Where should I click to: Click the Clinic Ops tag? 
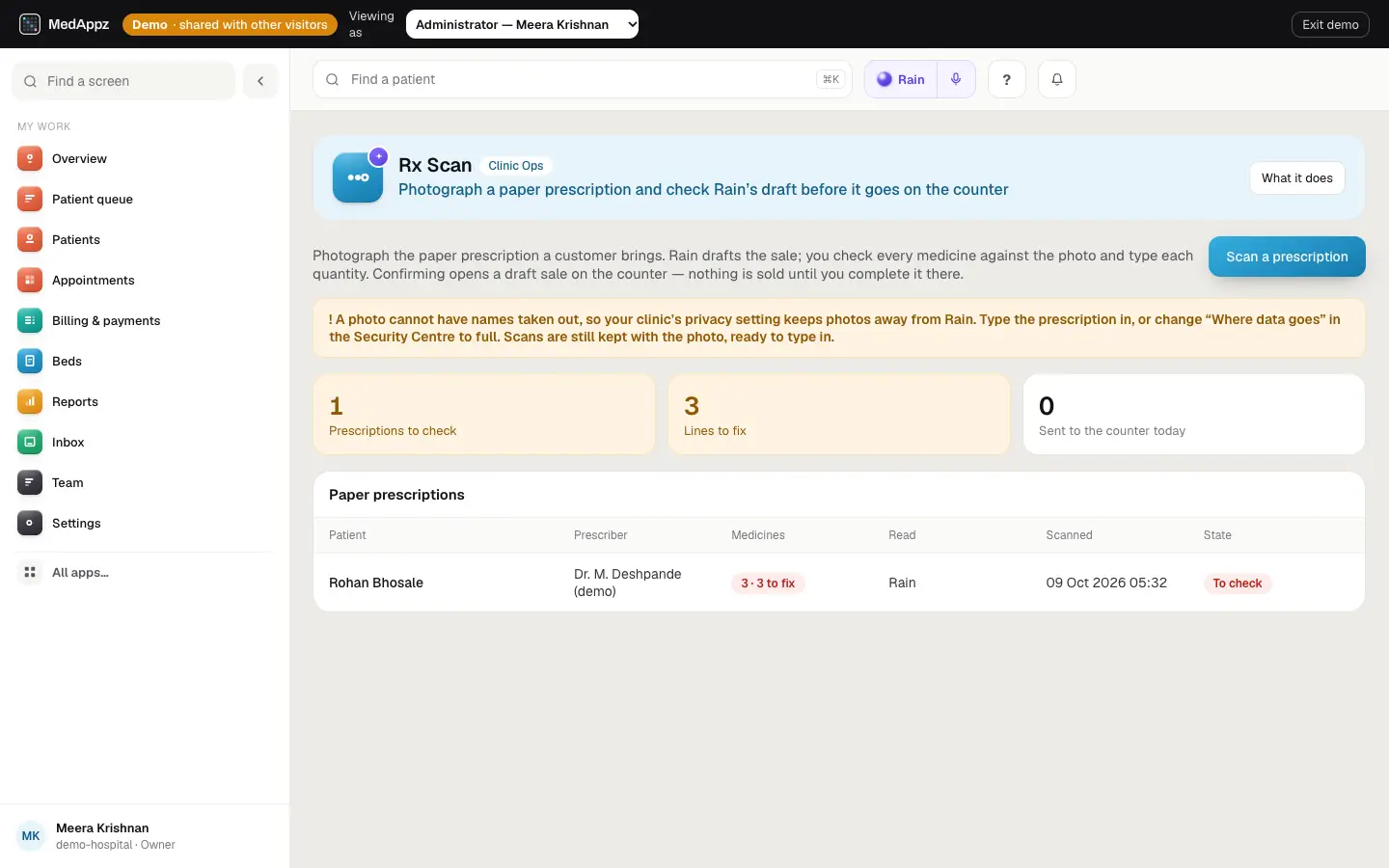[x=515, y=166]
